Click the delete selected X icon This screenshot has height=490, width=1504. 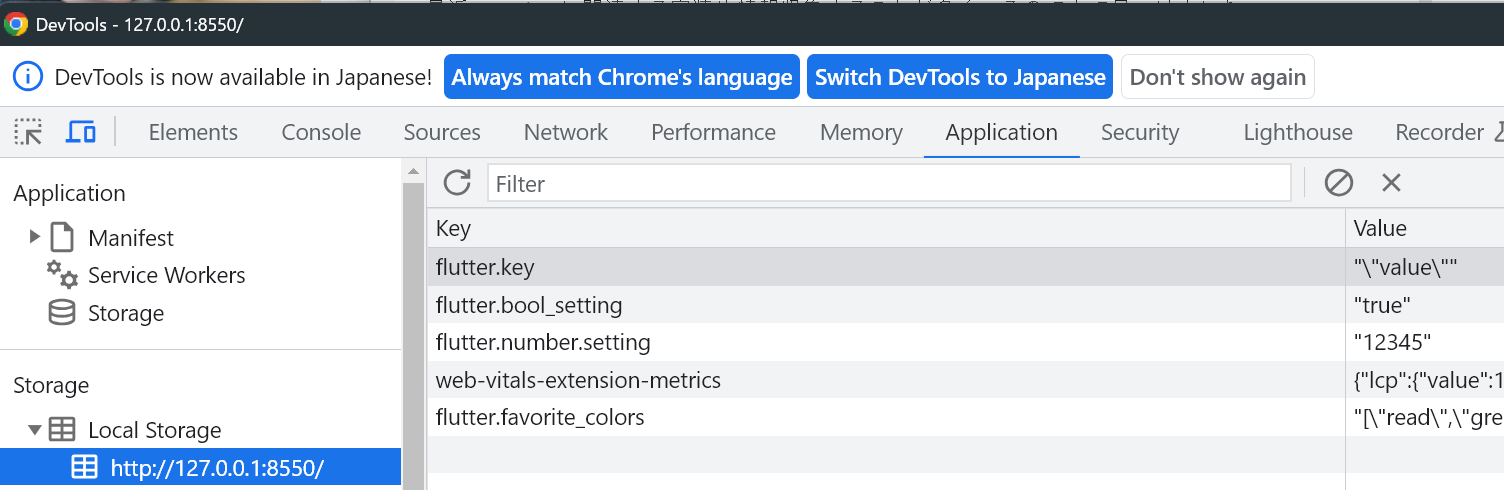(x=1391, y=182)
